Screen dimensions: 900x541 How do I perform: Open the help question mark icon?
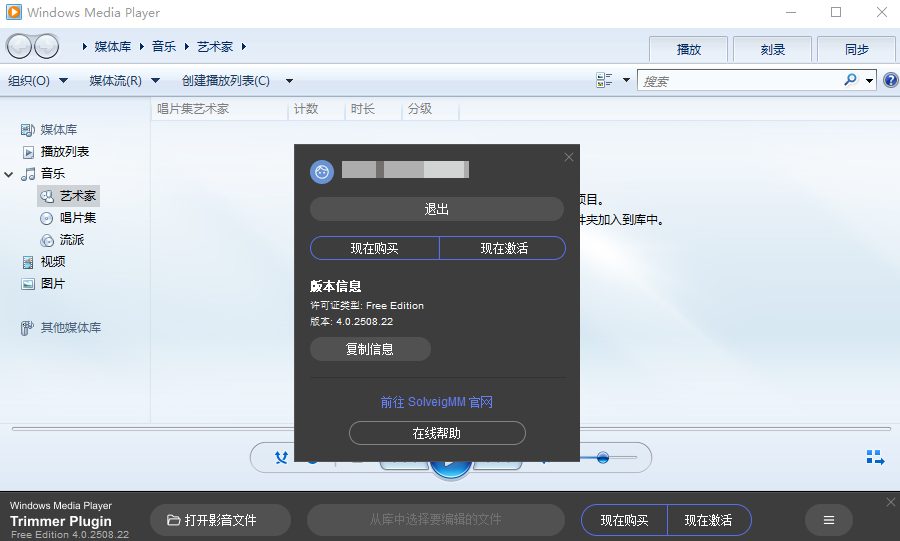pos(890,80)
